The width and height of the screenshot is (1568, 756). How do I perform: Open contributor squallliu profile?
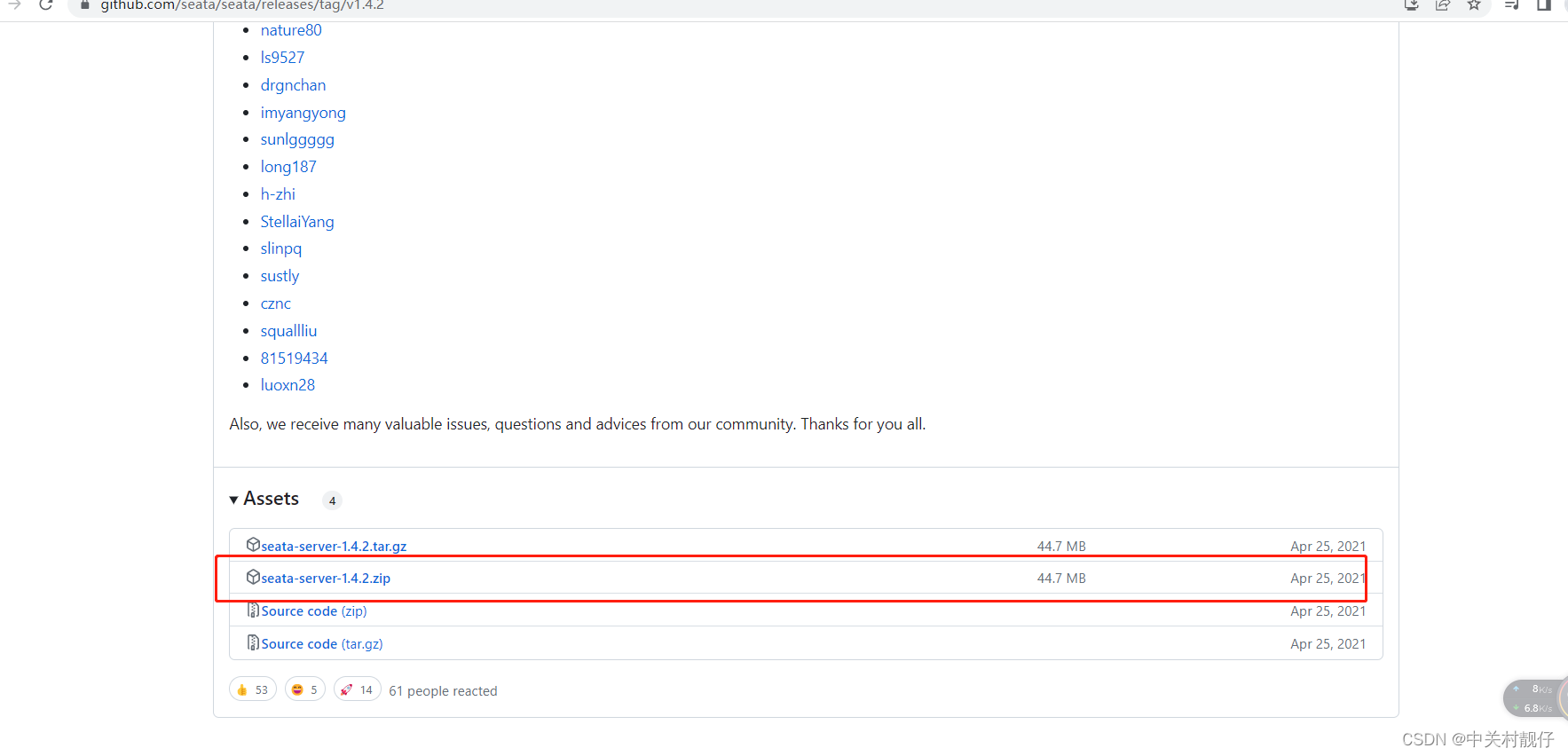[288, 331]
